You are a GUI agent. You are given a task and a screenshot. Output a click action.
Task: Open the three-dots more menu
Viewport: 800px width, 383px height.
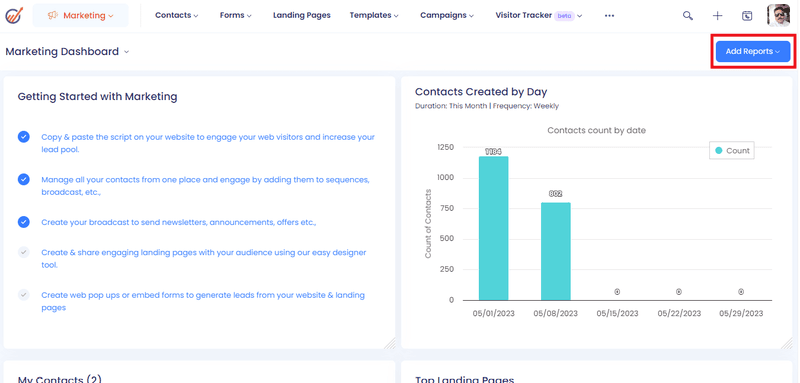coord(609,16)
